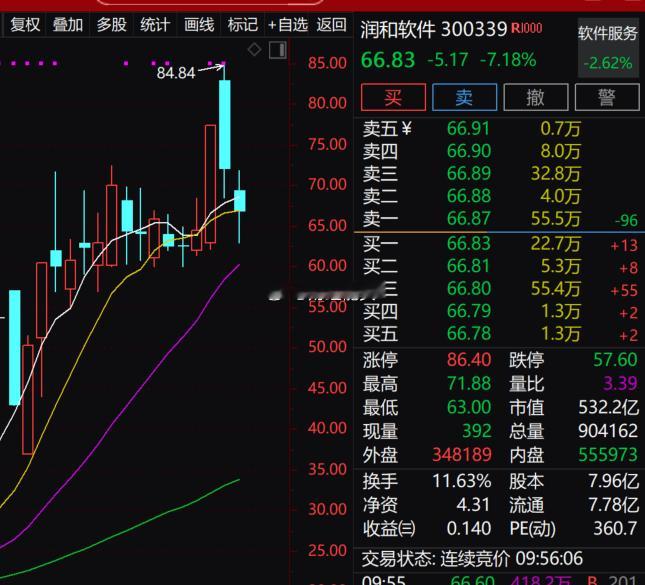Image resolution: width=645 pixels, height=585 pixels.
Task: Click the 买一 volume 22.7万
Action: (555, 244)
